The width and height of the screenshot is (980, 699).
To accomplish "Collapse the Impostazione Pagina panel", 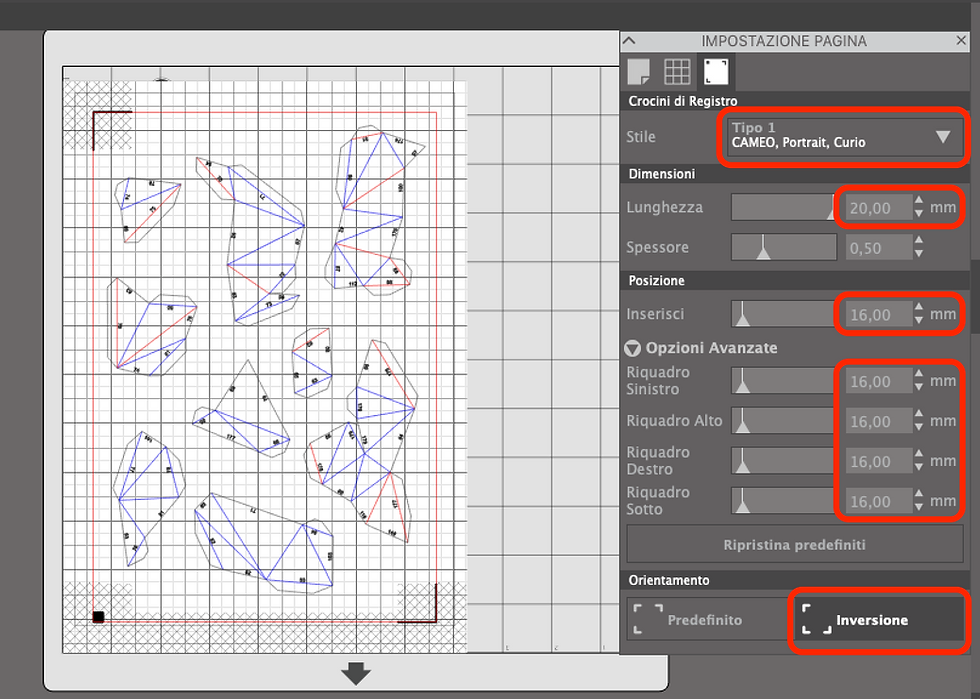I will [x=629, y=41].
